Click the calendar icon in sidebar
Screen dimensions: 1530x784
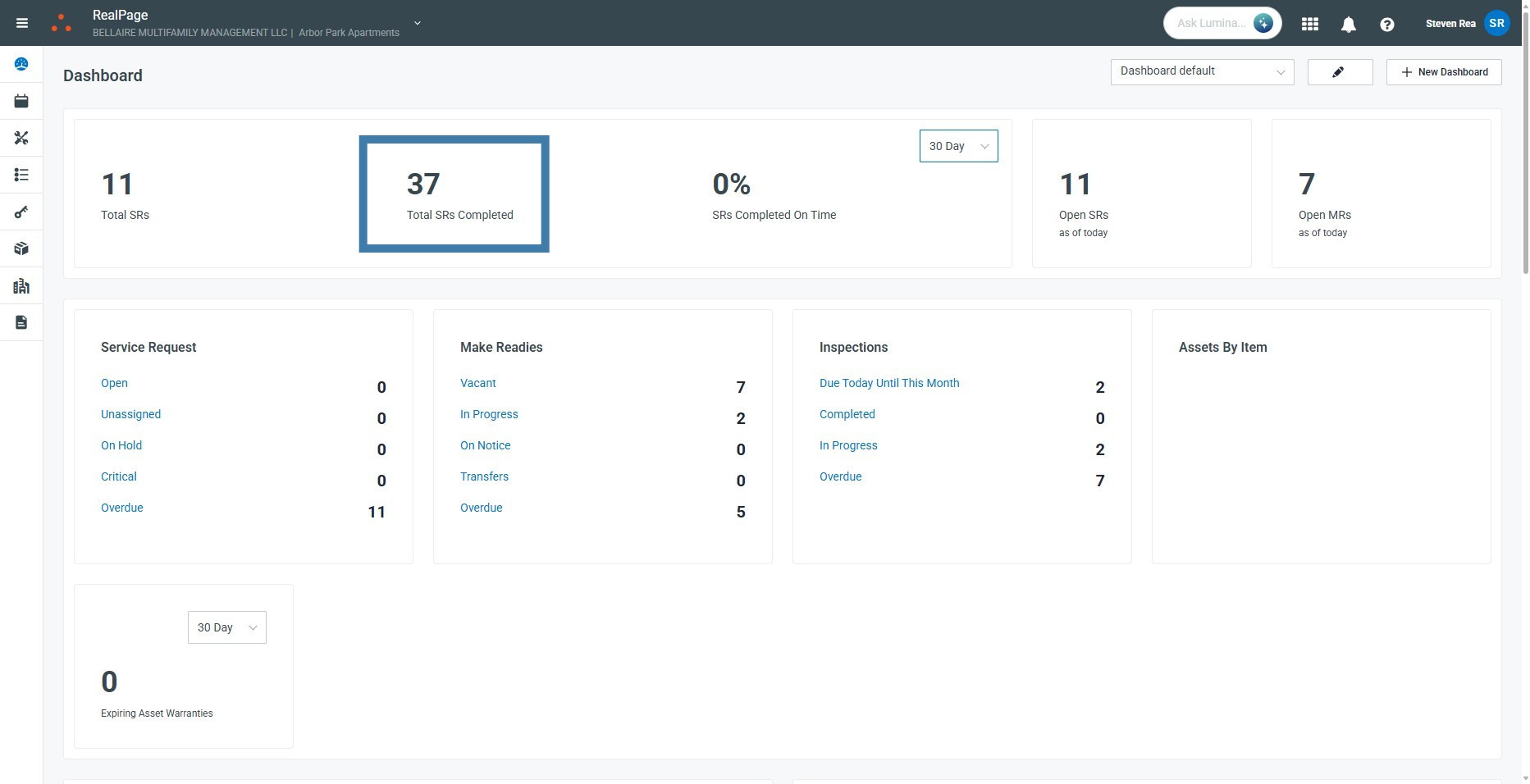pyautogui.click(x=21, y=101)
